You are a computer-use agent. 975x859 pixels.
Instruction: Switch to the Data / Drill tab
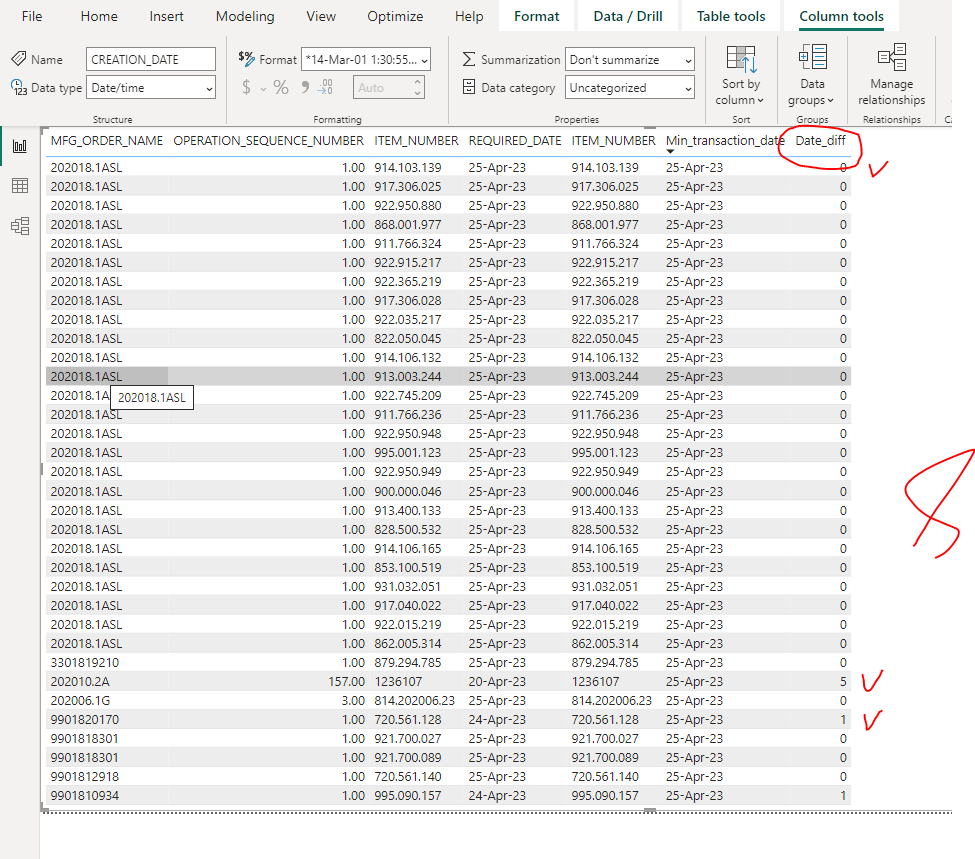[627, 16]
